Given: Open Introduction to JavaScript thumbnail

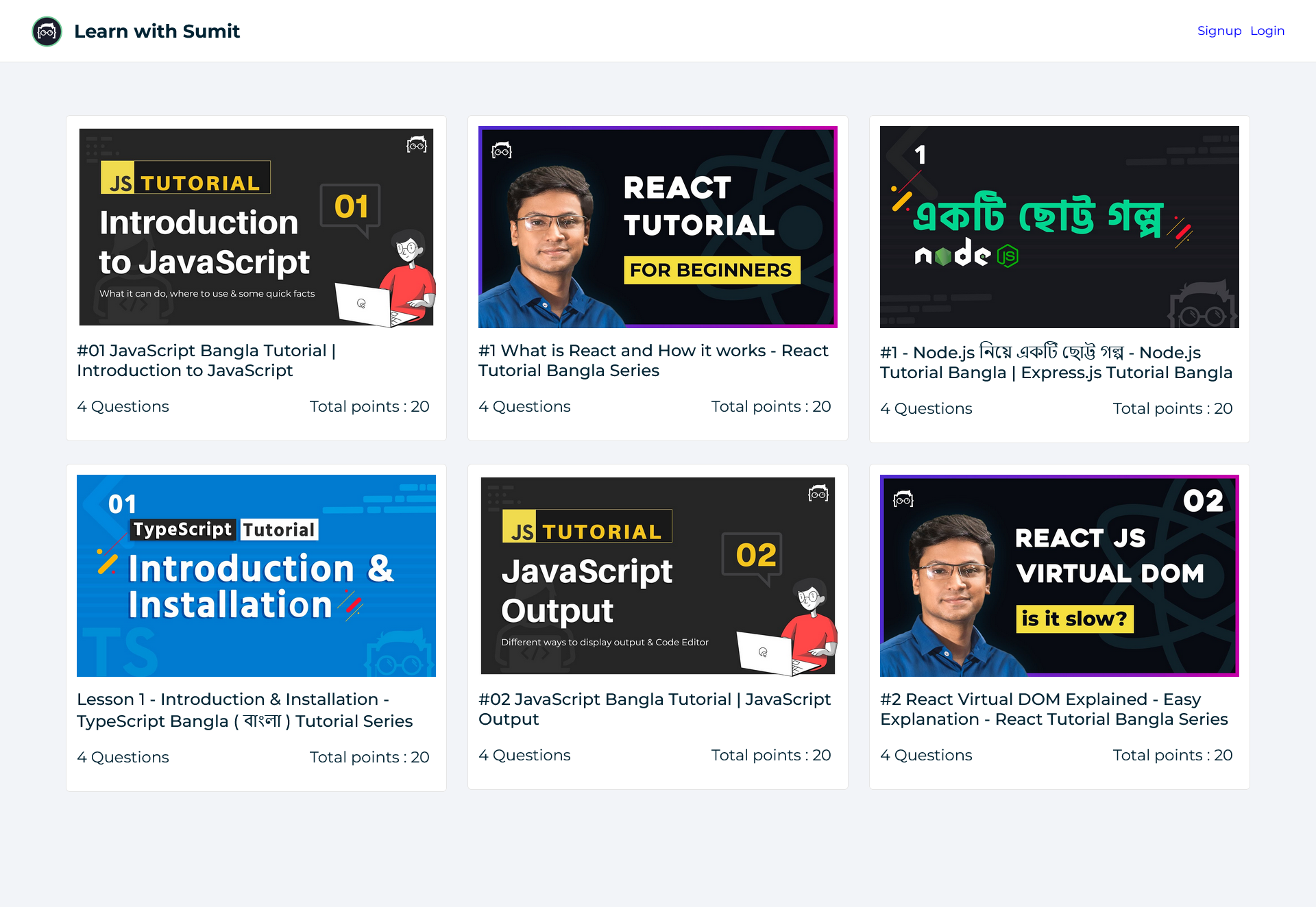Looking at the screenshot, I should point(256,227).
